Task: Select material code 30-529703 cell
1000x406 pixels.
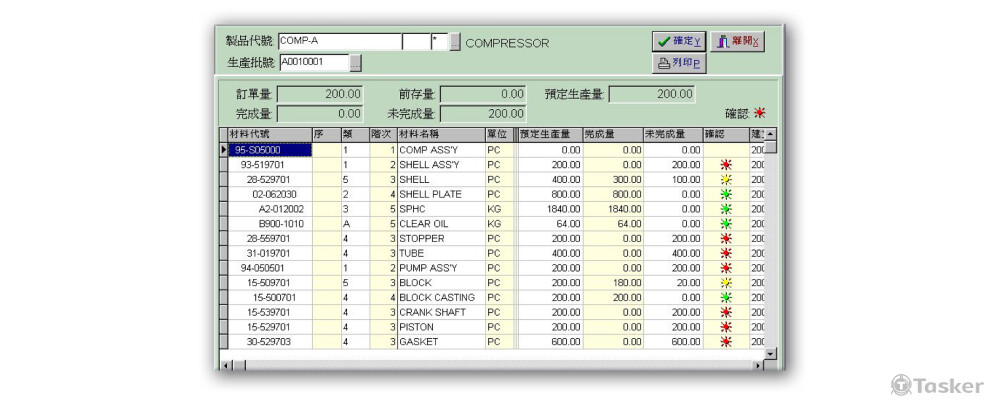Action: tap(270, 342)
